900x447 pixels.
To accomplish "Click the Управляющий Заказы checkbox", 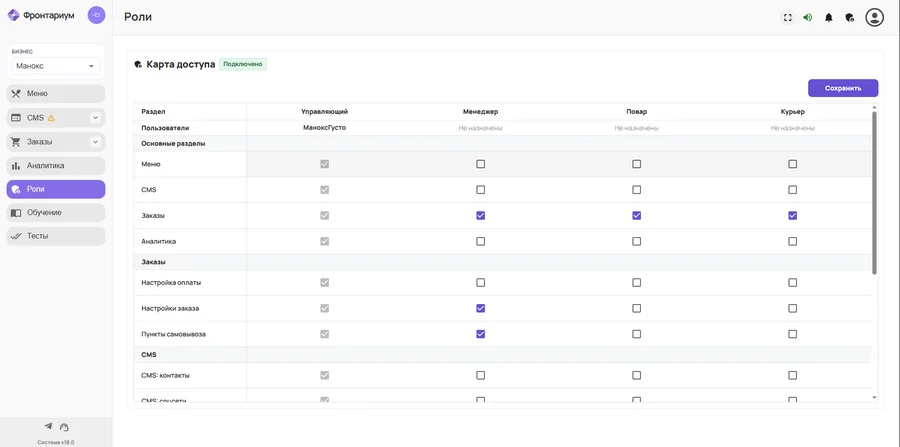I will click(x=324, y=216).
